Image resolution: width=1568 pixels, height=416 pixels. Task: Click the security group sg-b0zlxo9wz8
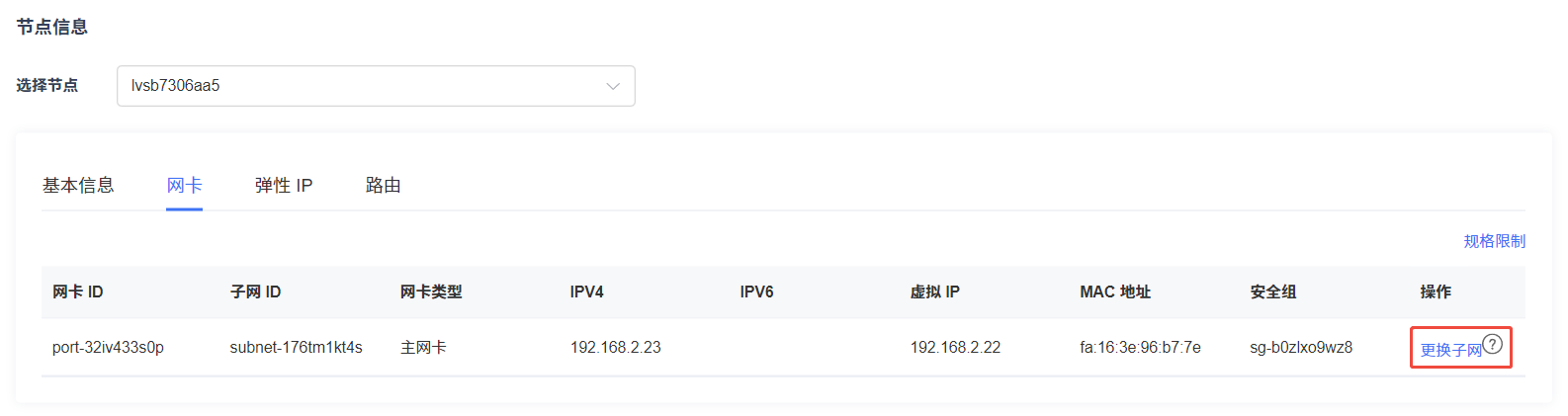[x=1301, y=348]
